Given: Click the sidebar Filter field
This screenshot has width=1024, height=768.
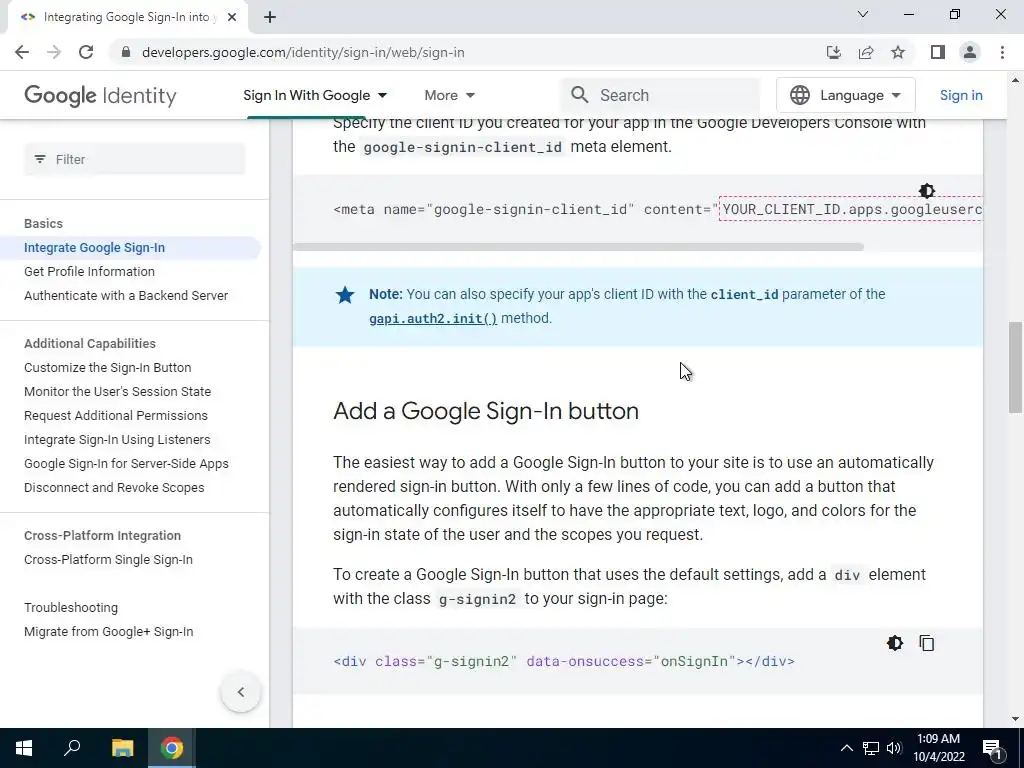Looking at the screenshot, I should pos(135,159).
